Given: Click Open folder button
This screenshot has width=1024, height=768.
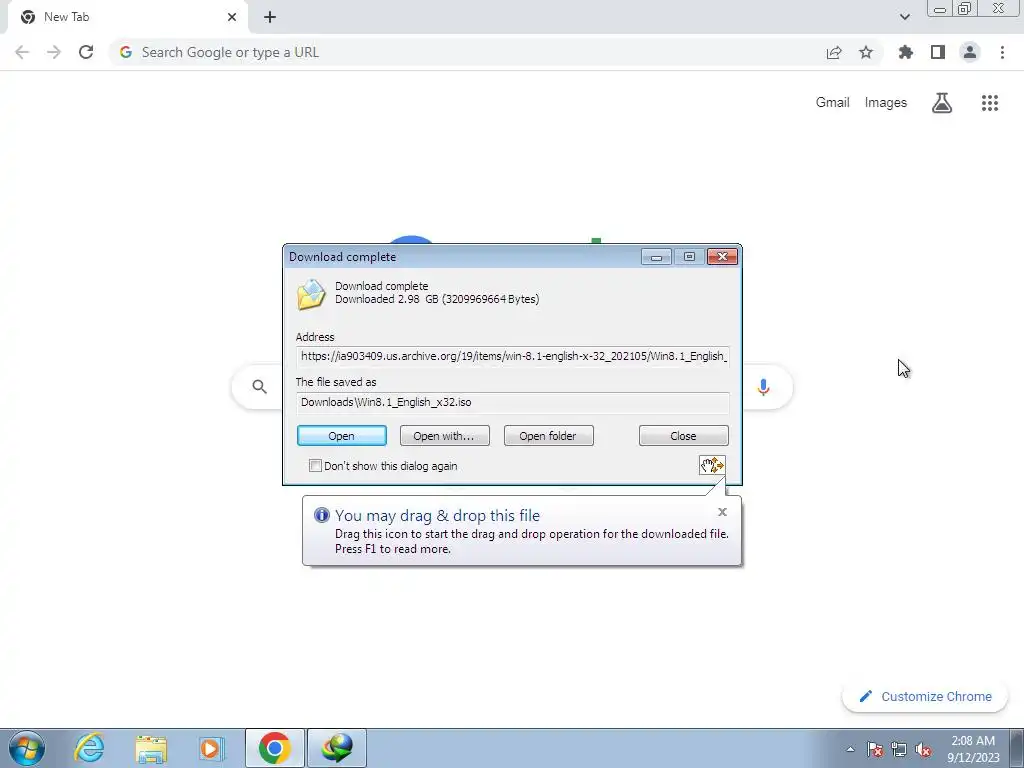Looking at the screenshot, I should tap(548, 436).
